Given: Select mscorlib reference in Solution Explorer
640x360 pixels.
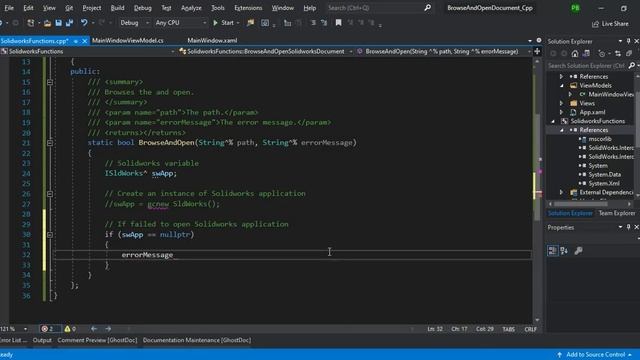Looking at the screenshot, I should (600, 139).
